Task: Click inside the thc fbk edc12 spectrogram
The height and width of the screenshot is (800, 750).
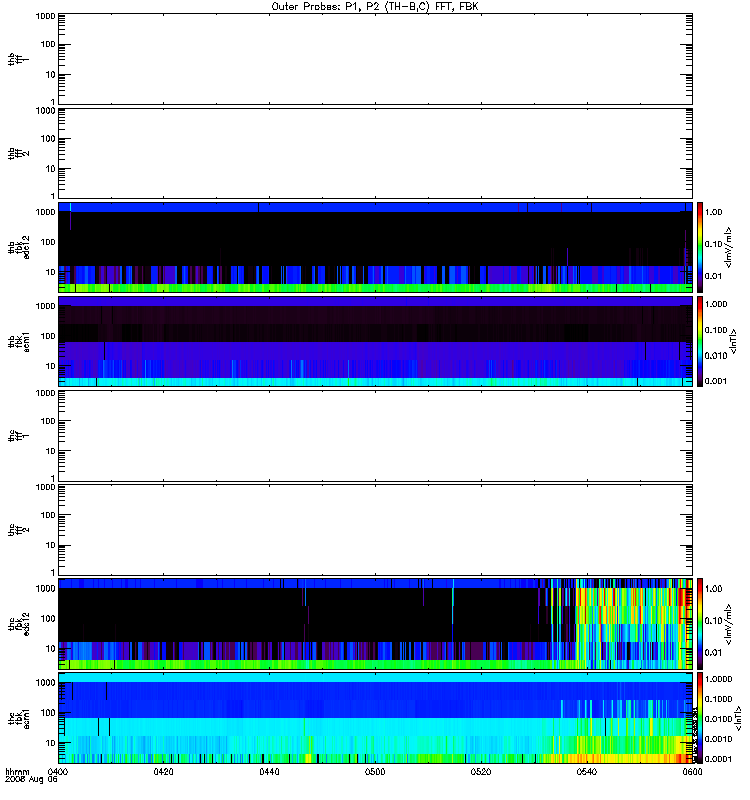Action: coord(375,623)
